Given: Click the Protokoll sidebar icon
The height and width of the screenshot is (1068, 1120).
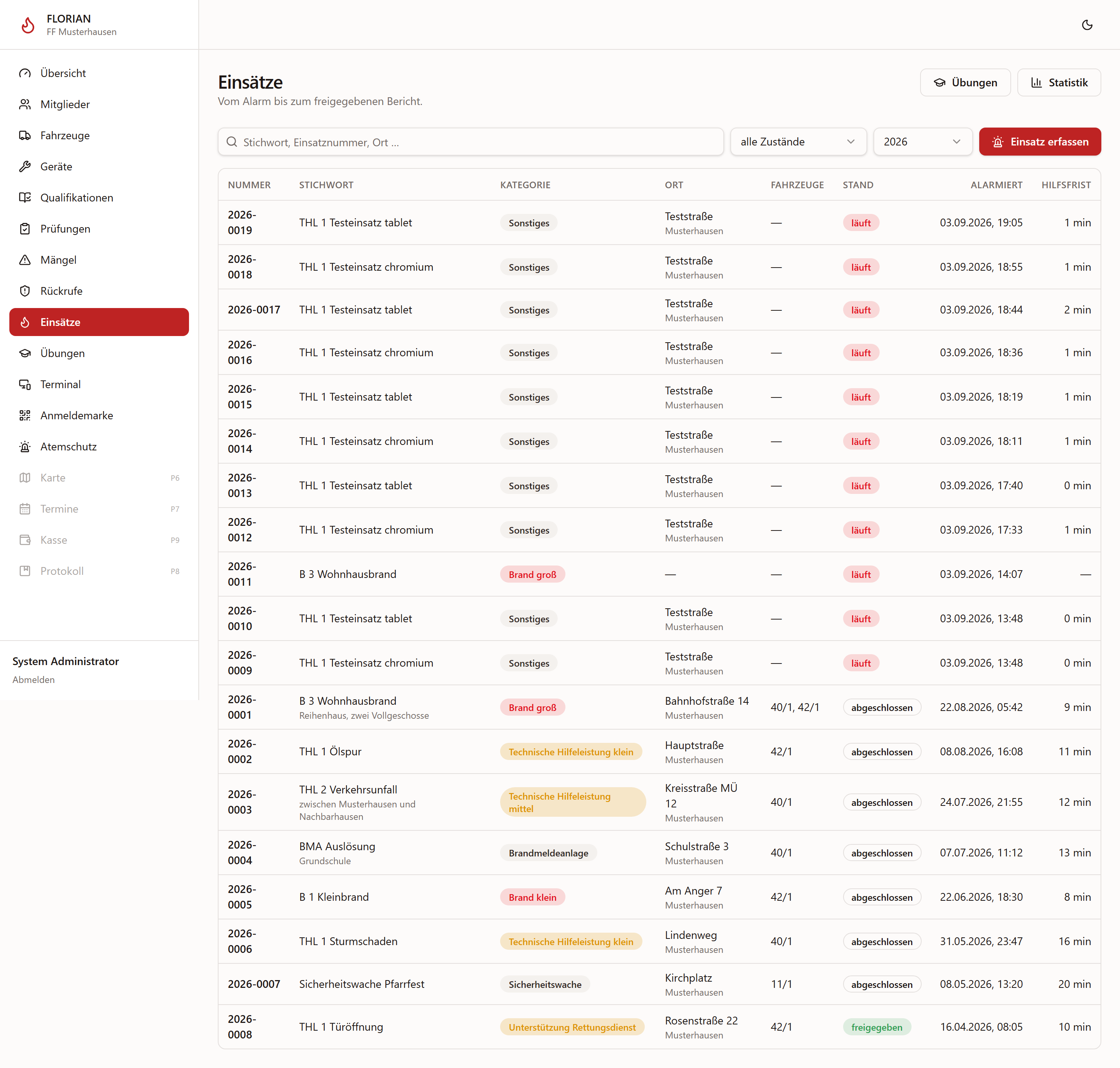Looking at the screenshot, I should (x=25, y=571).
